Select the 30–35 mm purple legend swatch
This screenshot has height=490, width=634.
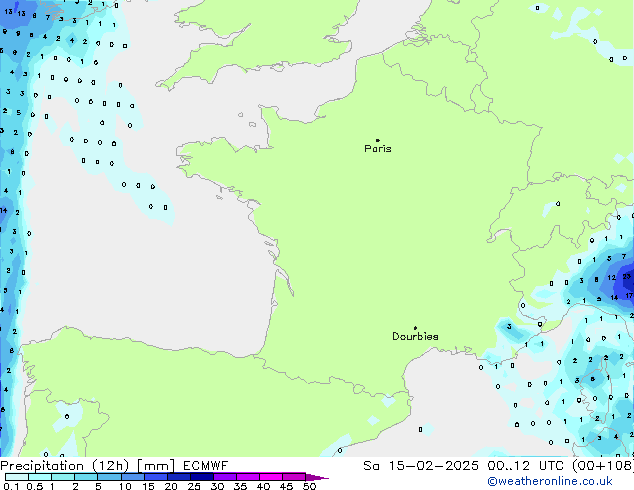pyautogui.click(x=225, y=477)
